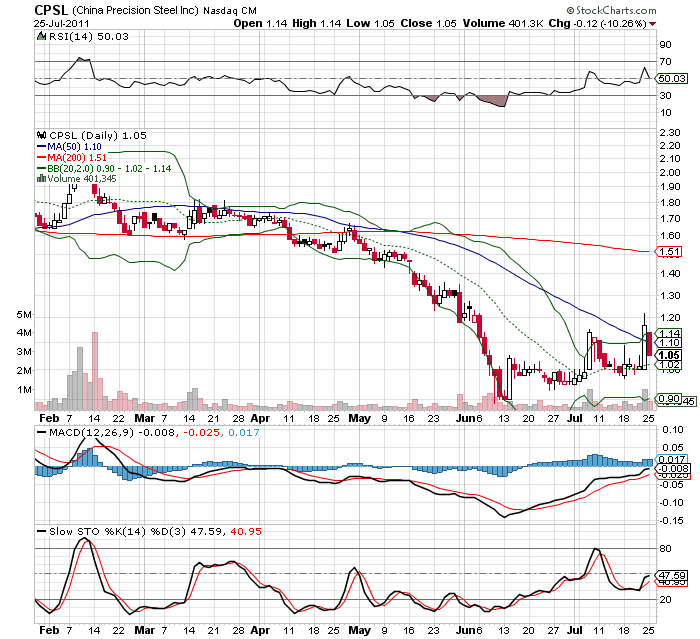Click the volume bars icon in legend

(41, 179)
